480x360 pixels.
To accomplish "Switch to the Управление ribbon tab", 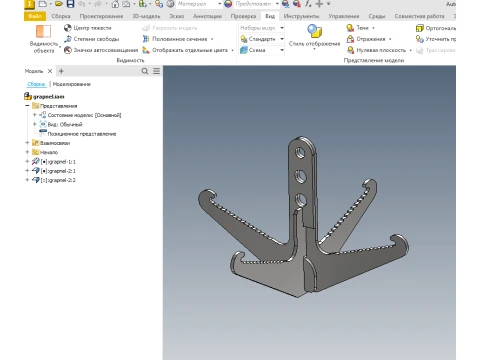I will [x=344, y=16].
